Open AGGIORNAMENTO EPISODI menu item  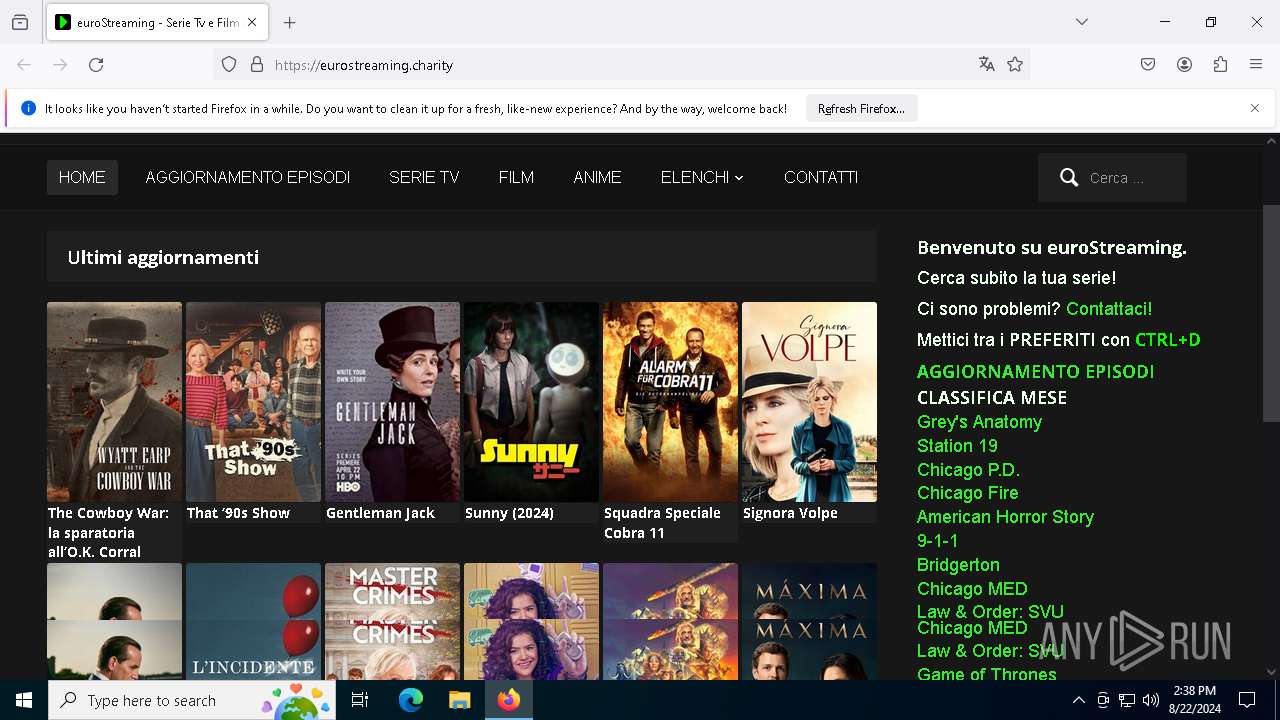248,177
